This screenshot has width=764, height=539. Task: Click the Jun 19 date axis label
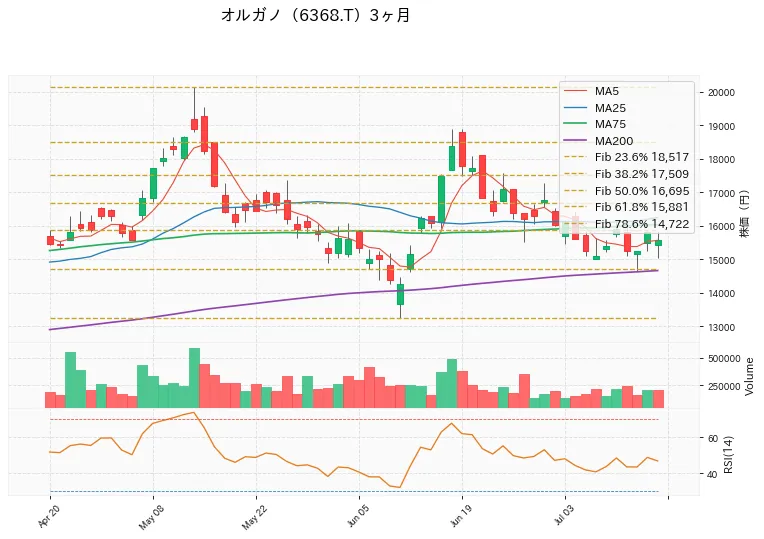[460, 516]
